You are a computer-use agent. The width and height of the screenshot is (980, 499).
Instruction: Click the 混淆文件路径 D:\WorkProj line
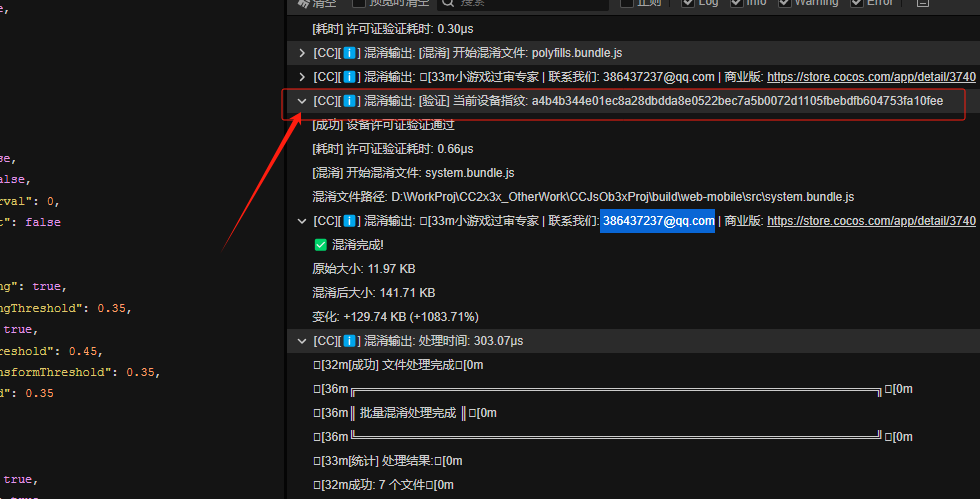coord(583,197)
